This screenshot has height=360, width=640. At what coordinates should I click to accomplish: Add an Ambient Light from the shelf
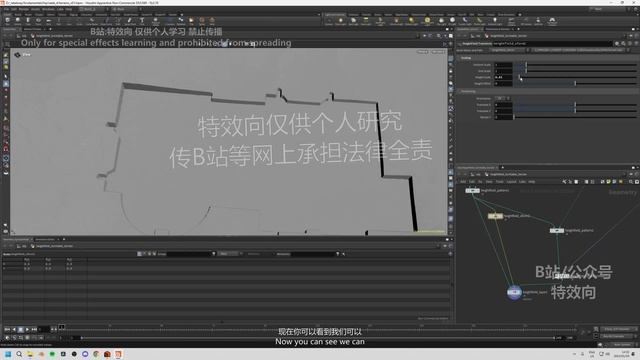point(495,20)
